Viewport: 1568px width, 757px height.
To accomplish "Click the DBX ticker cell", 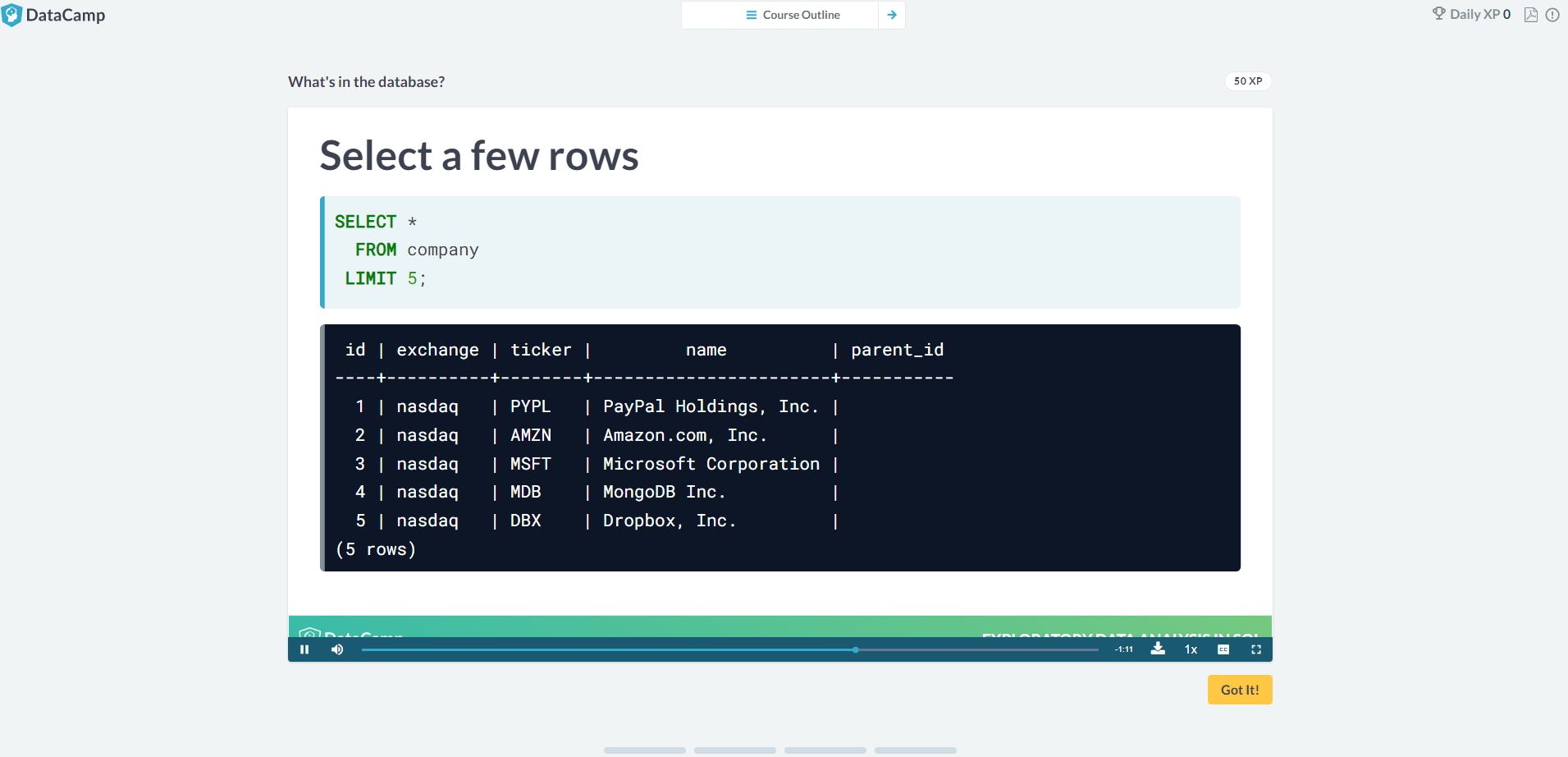I will 526,521.
